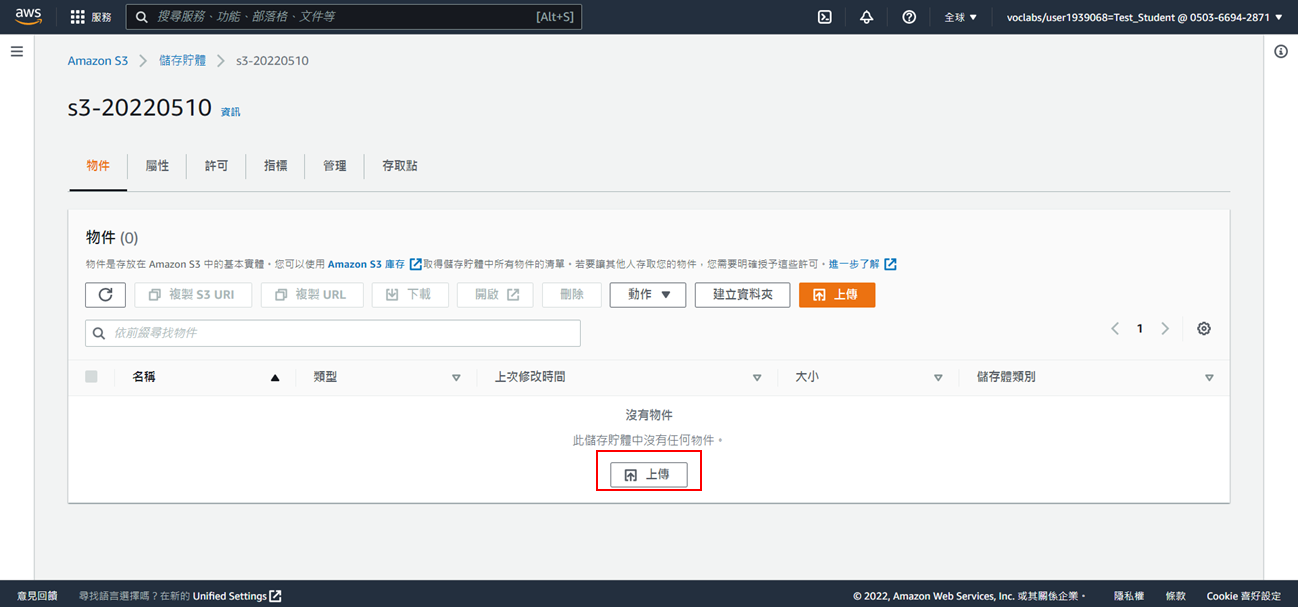The image size is (1298, 607).
Task: Click Amazon S3 breadcrumb link
Action: (98, 61)
